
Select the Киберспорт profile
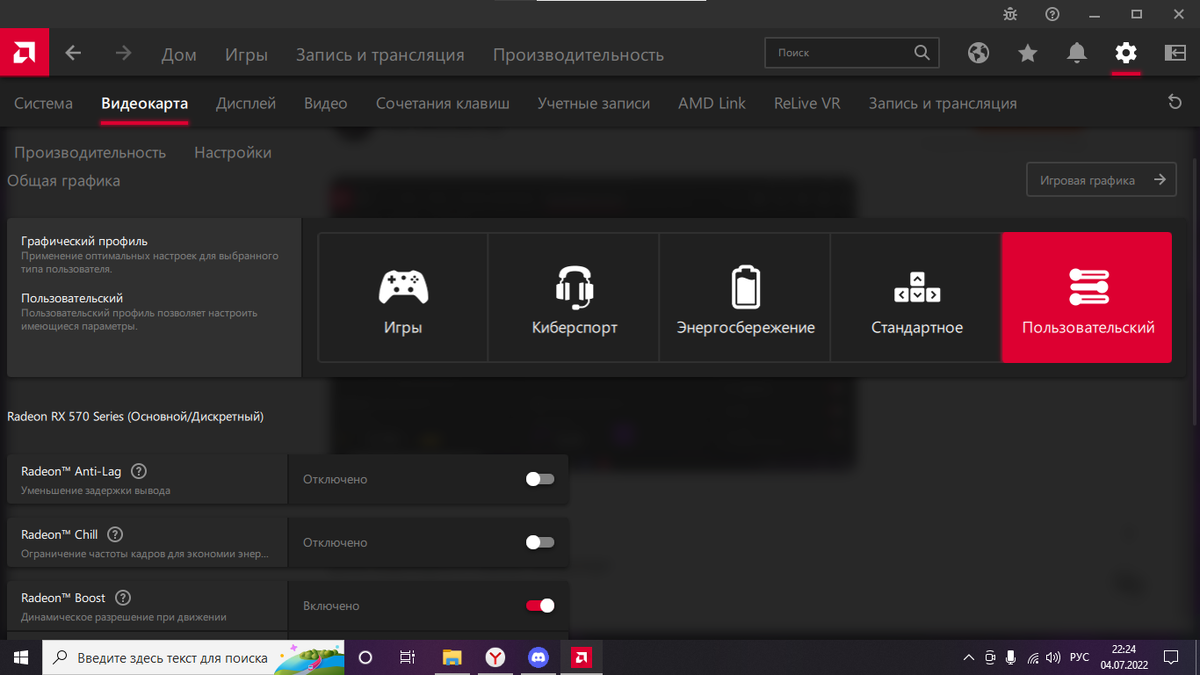[x=574, y=297]
